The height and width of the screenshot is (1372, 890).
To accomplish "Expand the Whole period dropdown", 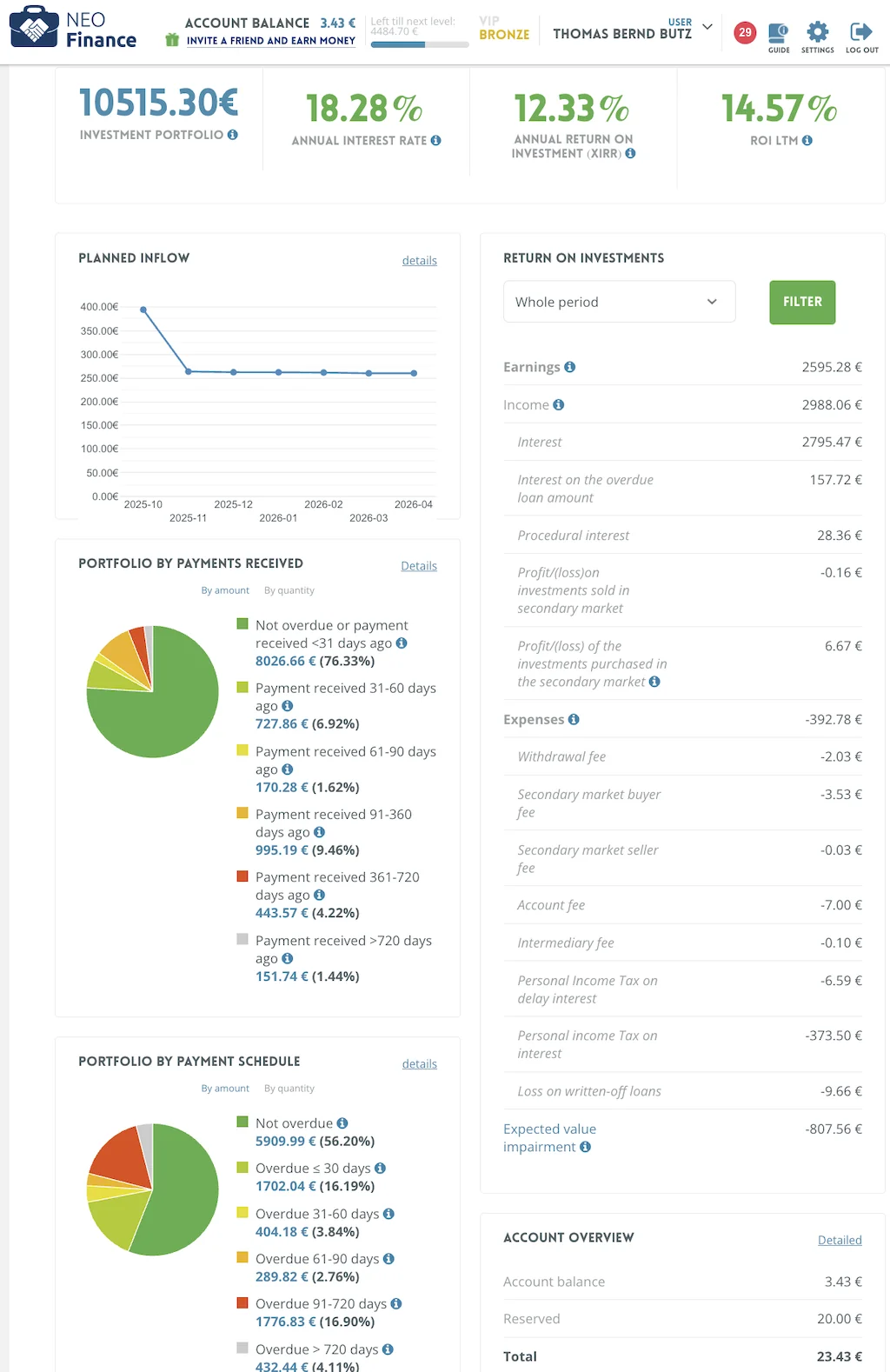I will coord(619,302).
